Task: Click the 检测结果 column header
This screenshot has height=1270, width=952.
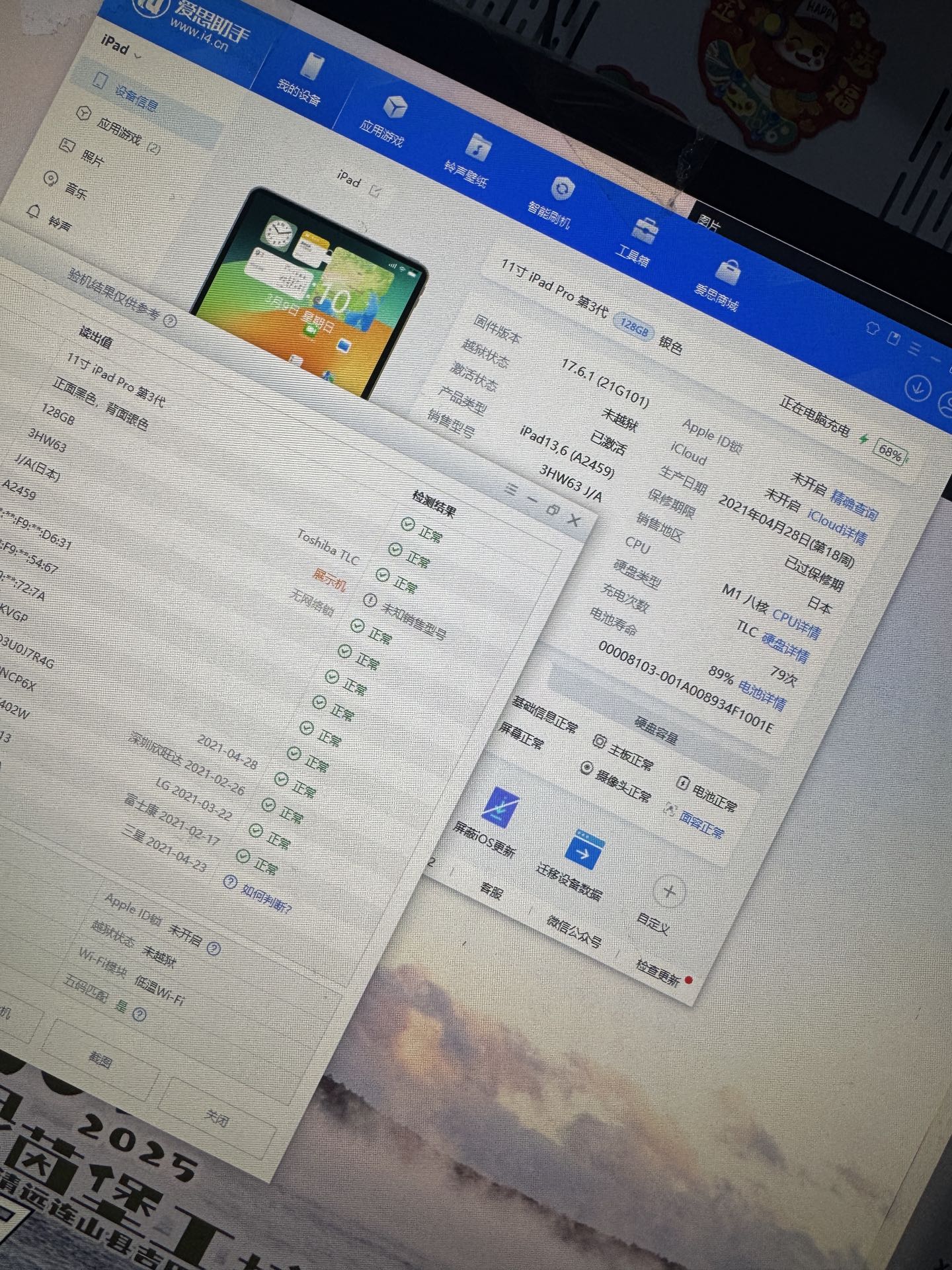Action: [434, 503]
